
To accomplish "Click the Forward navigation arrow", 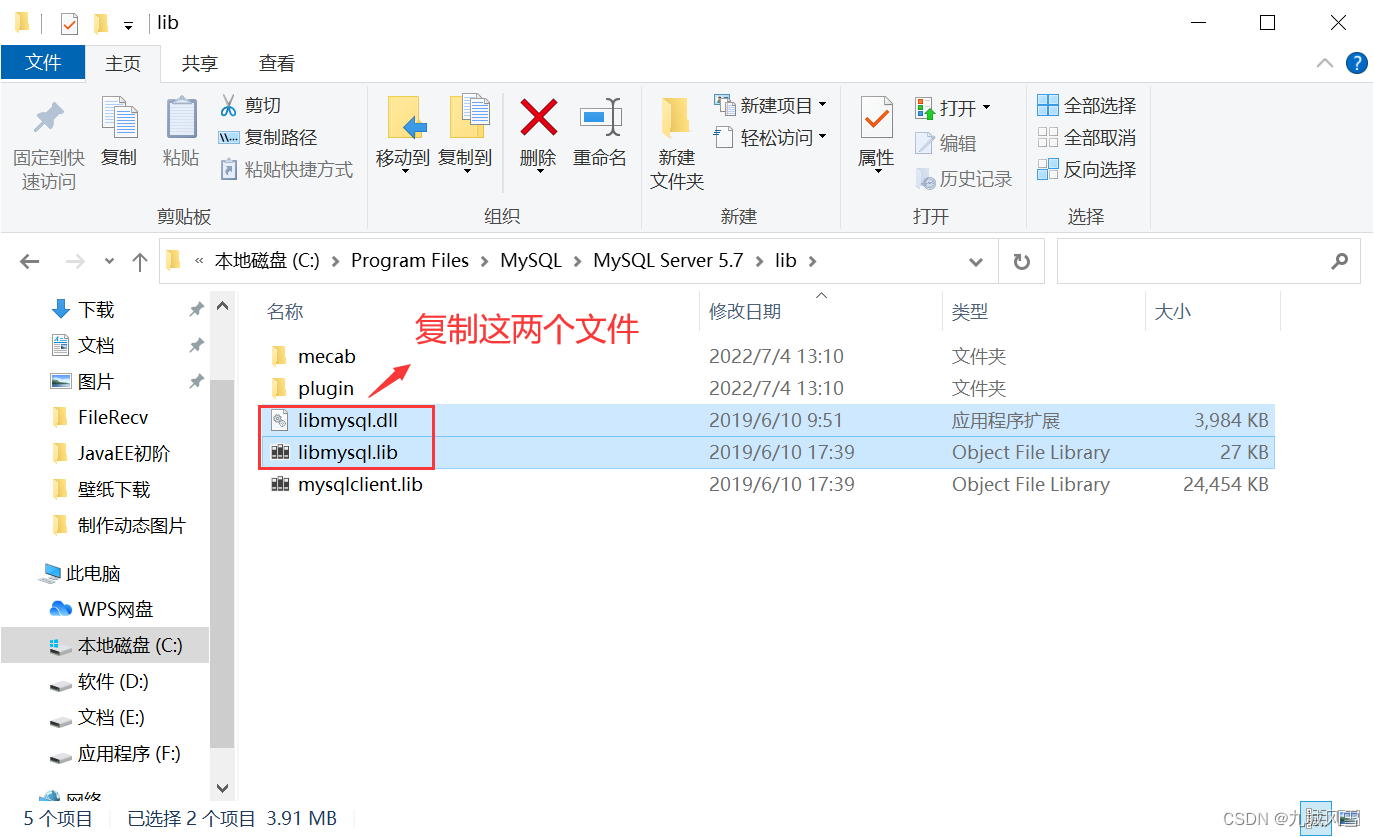I will (x=74, y=261).
